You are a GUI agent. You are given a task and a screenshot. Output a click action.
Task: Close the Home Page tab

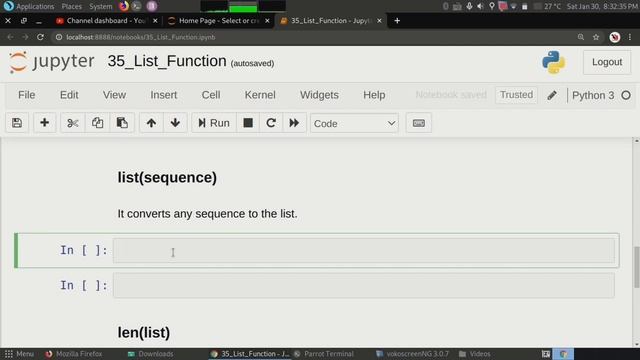click(x=267, y=21)
